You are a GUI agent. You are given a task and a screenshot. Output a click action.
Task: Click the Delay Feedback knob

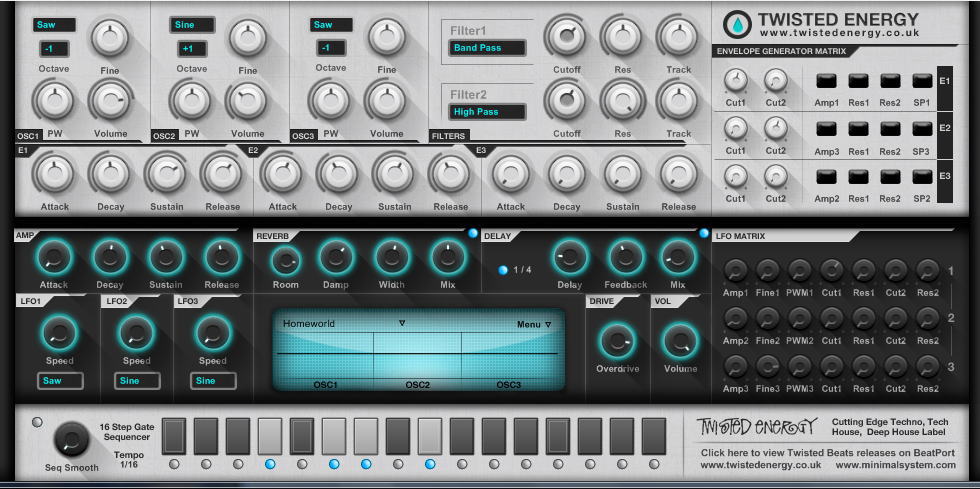(626, 257)
